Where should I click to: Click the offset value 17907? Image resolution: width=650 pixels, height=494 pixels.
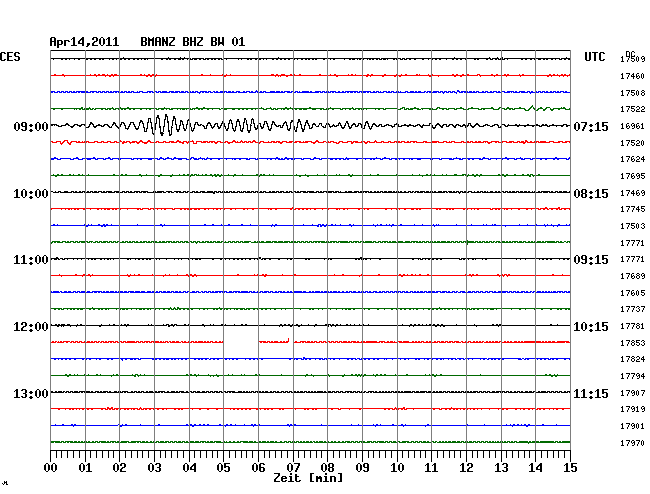click(633, 393)
